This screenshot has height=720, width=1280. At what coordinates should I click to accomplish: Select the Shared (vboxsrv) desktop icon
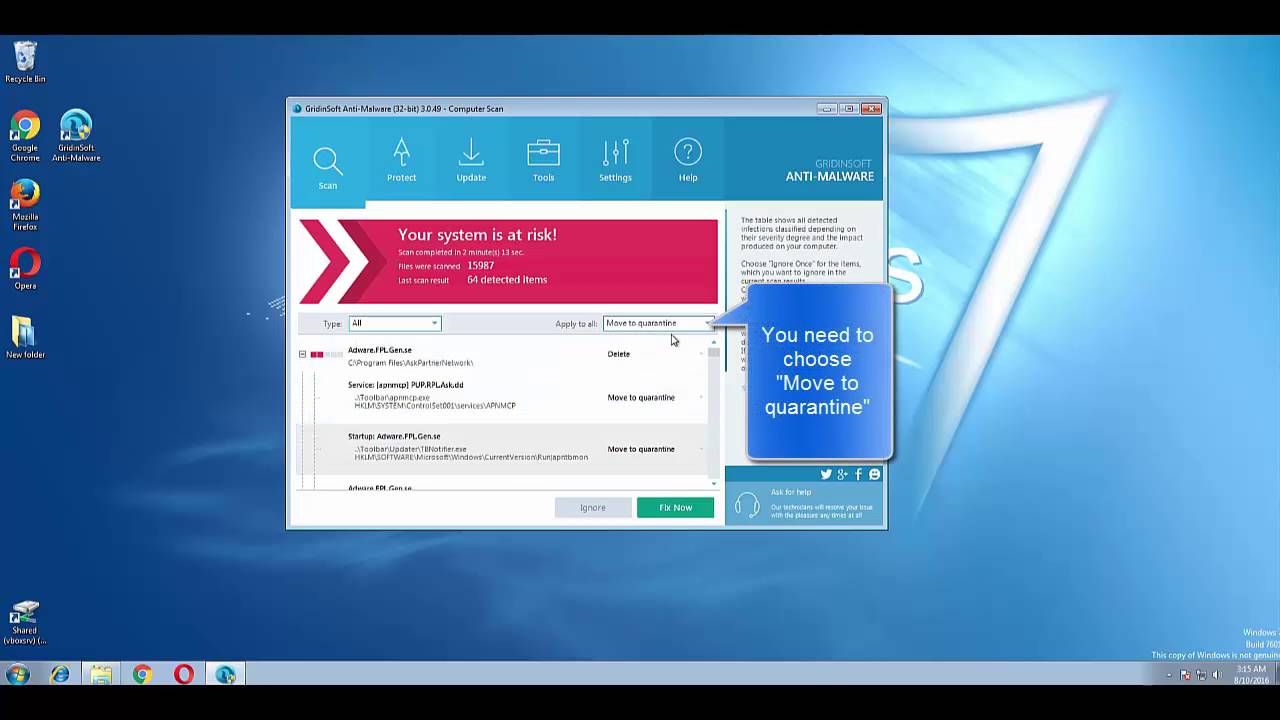pos(25,623)
